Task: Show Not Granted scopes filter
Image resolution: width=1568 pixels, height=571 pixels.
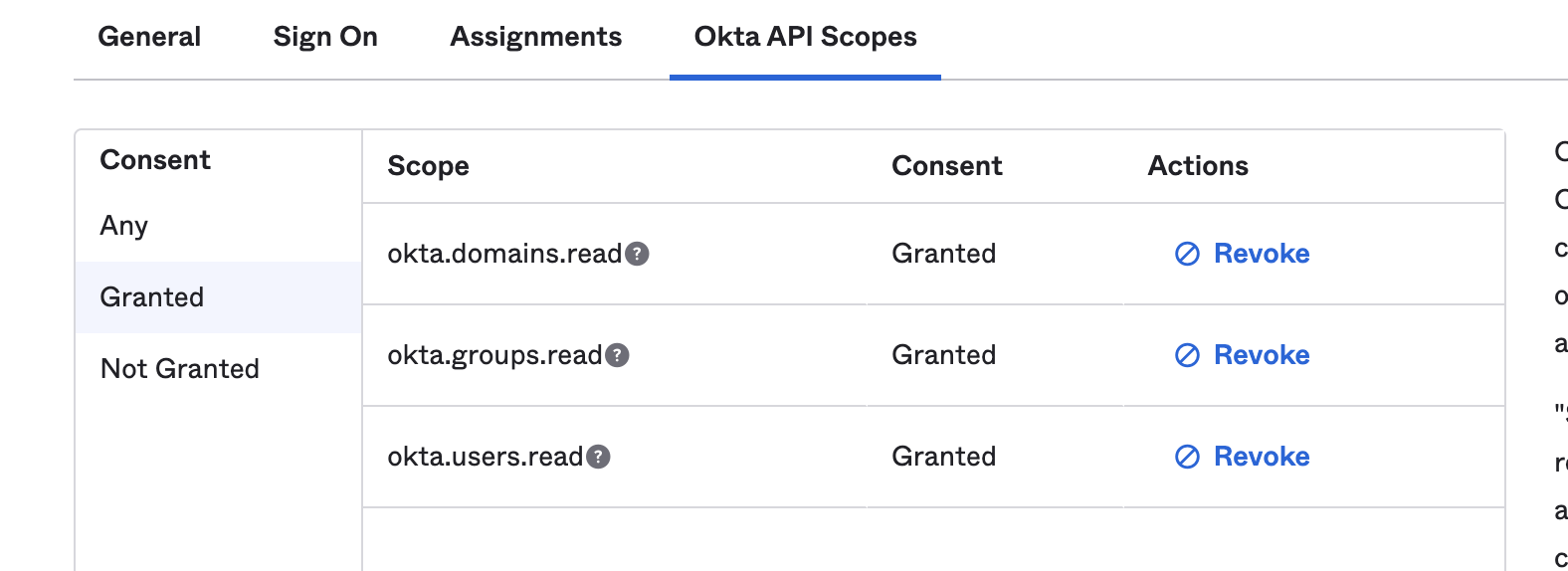Action: 180,369
